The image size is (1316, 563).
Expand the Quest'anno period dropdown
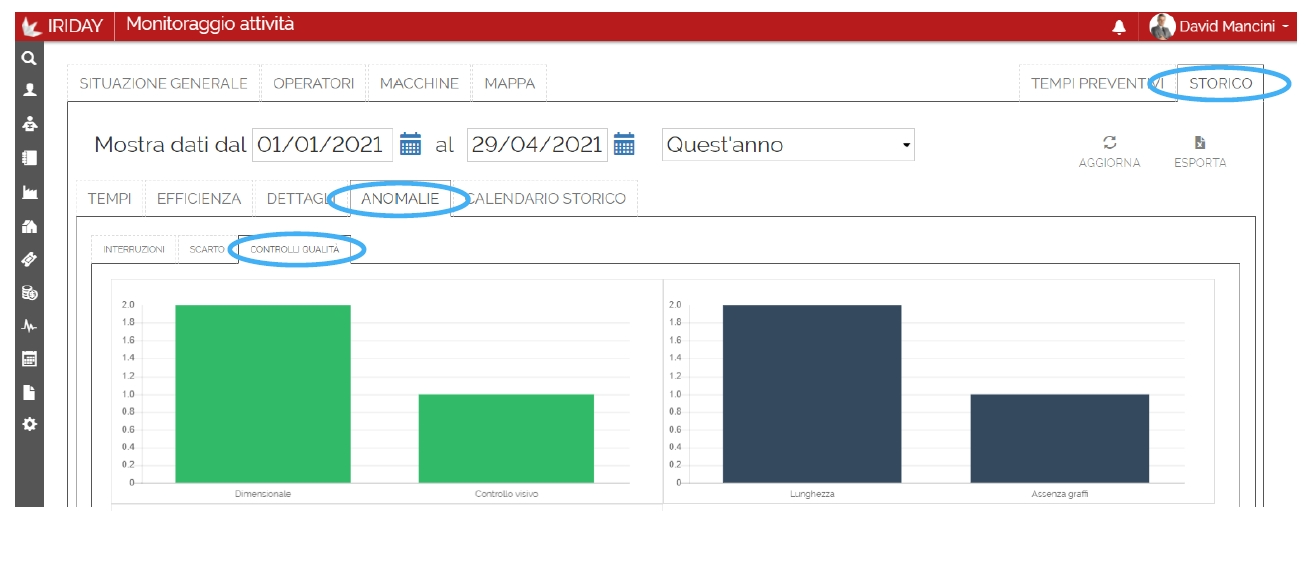tap(788, 145)
